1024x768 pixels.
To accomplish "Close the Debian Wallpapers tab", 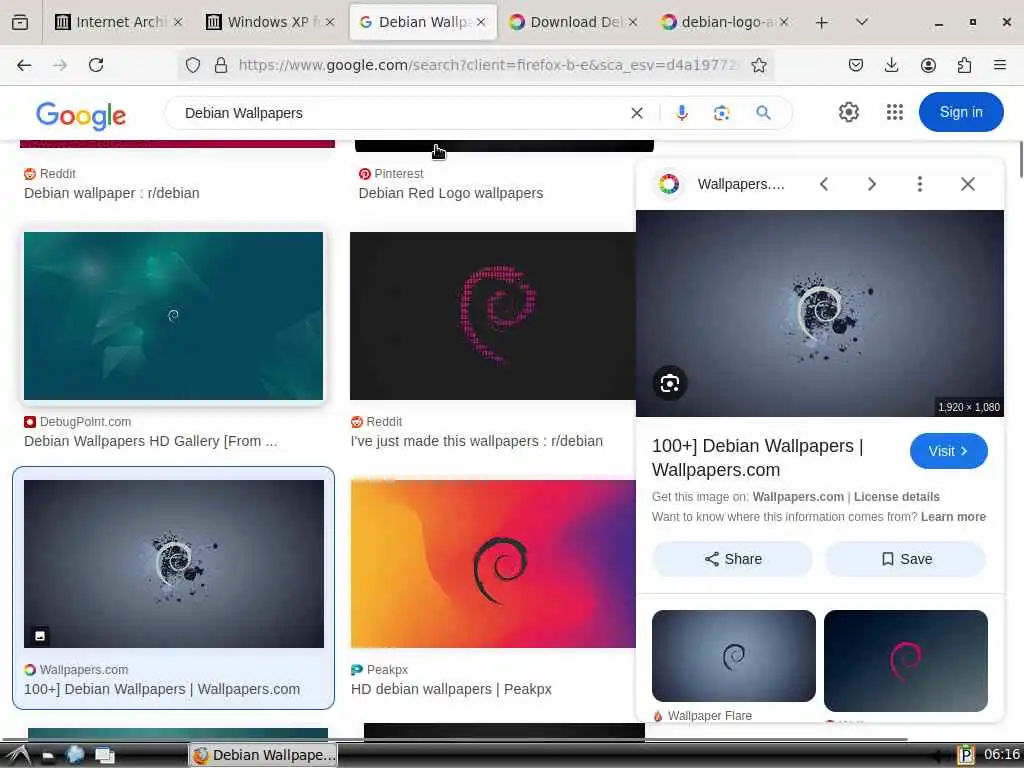I will [481, 22].
